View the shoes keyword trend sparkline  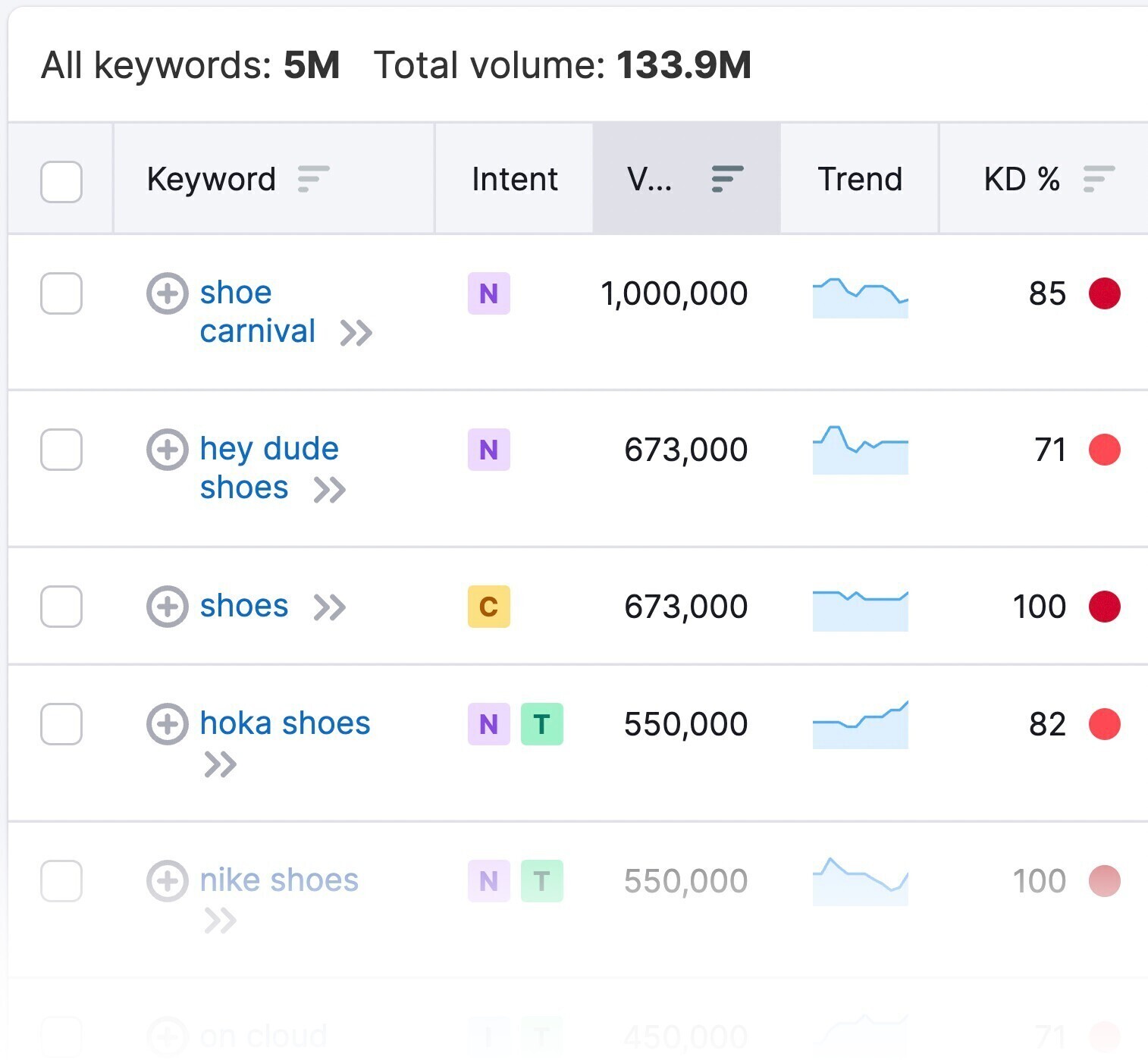coord(861,610)
